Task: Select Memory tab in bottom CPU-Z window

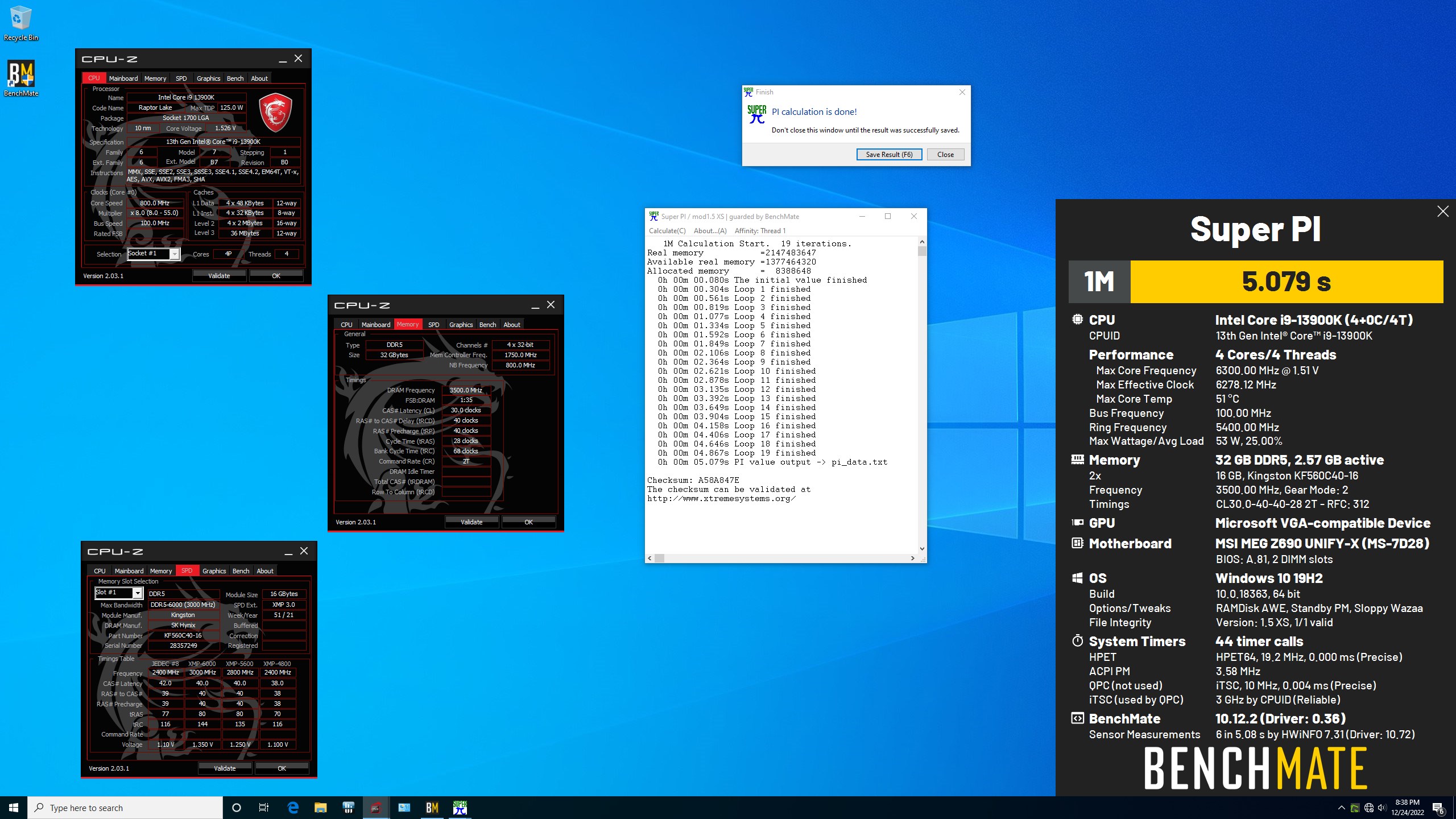Action: [x=160, y=571]
